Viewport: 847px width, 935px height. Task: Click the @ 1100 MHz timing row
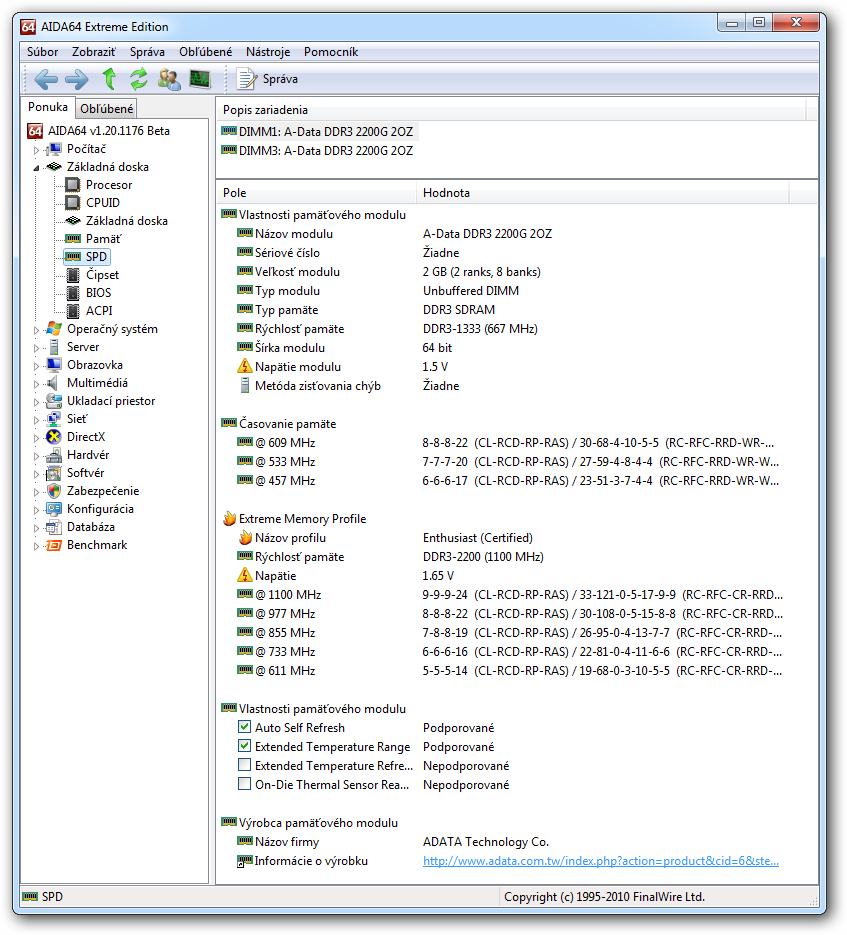point(502,595)
